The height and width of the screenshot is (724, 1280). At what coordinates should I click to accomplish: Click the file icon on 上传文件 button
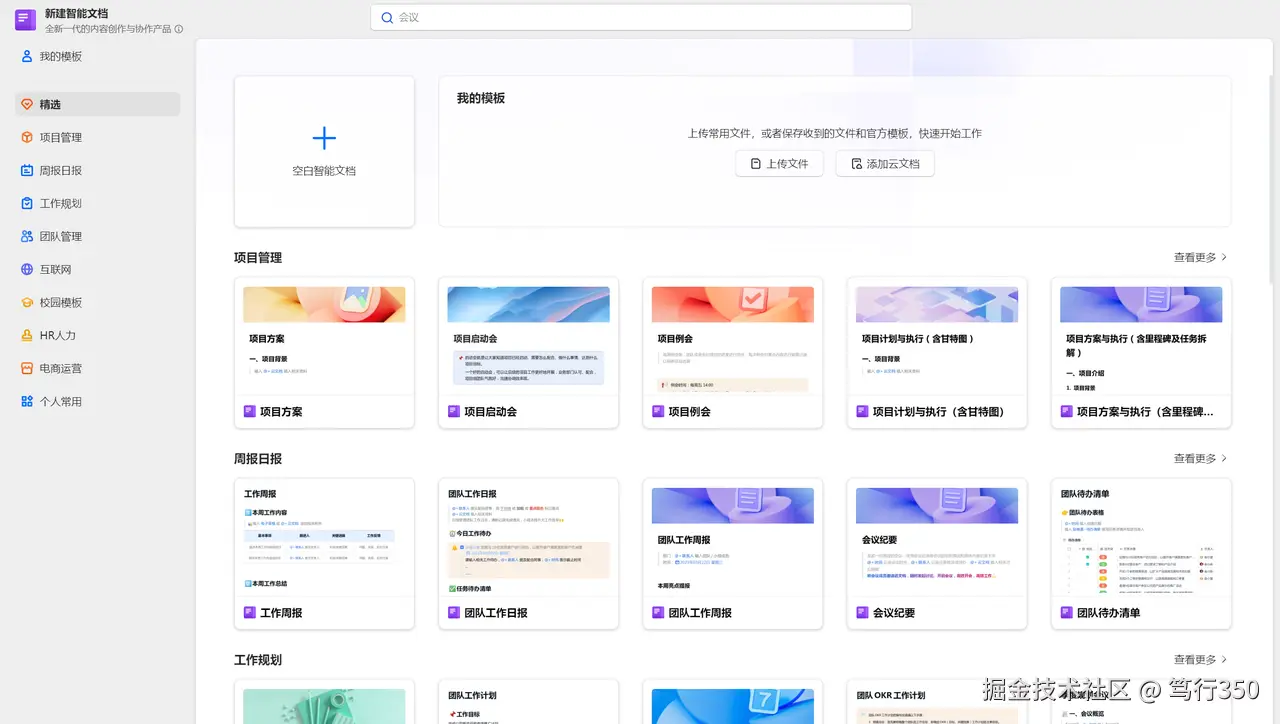click(756, 163)
